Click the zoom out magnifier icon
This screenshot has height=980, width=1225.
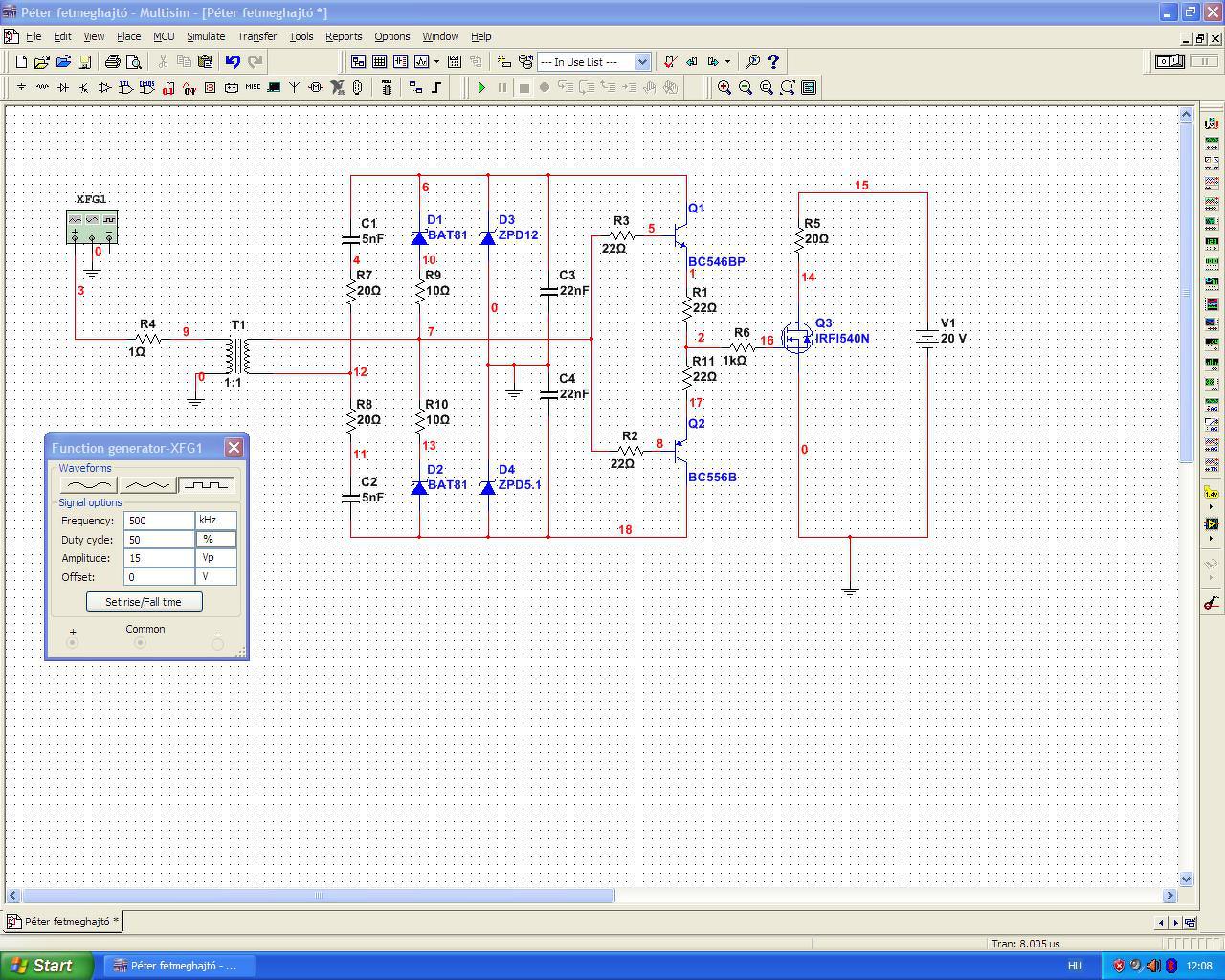pyautogui.click(x=746, y=87)
